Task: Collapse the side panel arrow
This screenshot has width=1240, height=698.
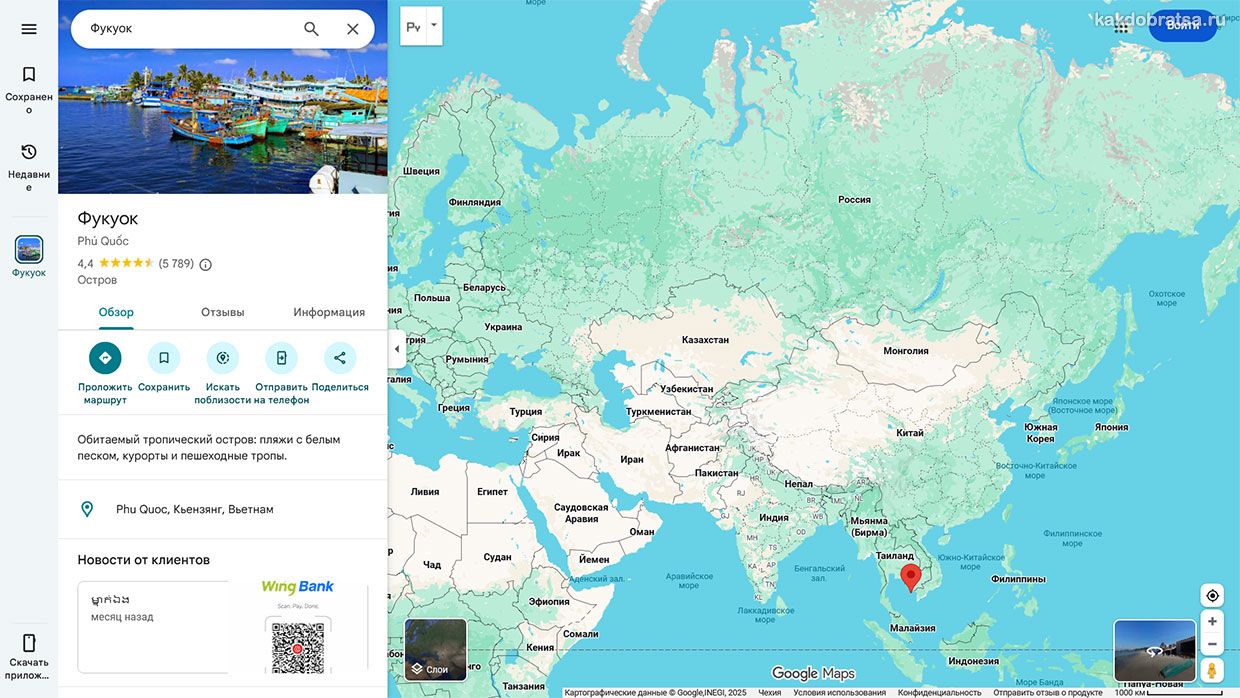Action: click(397, 349)
